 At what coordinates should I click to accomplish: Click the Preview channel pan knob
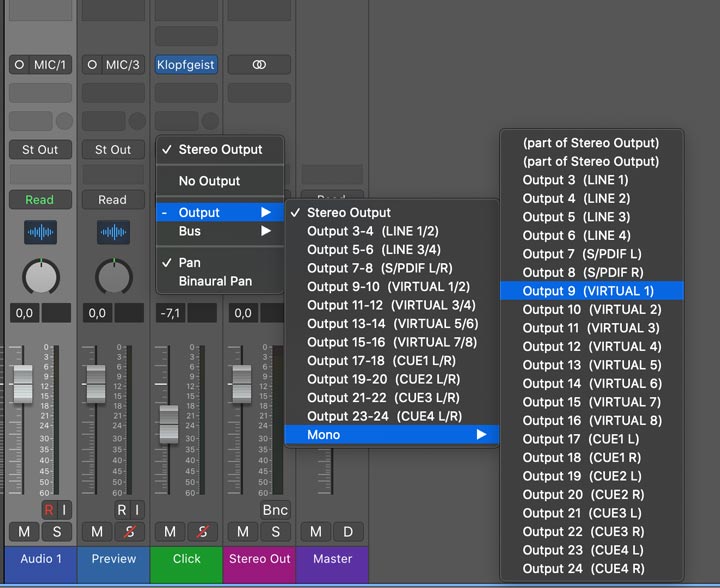pos(114,277)
